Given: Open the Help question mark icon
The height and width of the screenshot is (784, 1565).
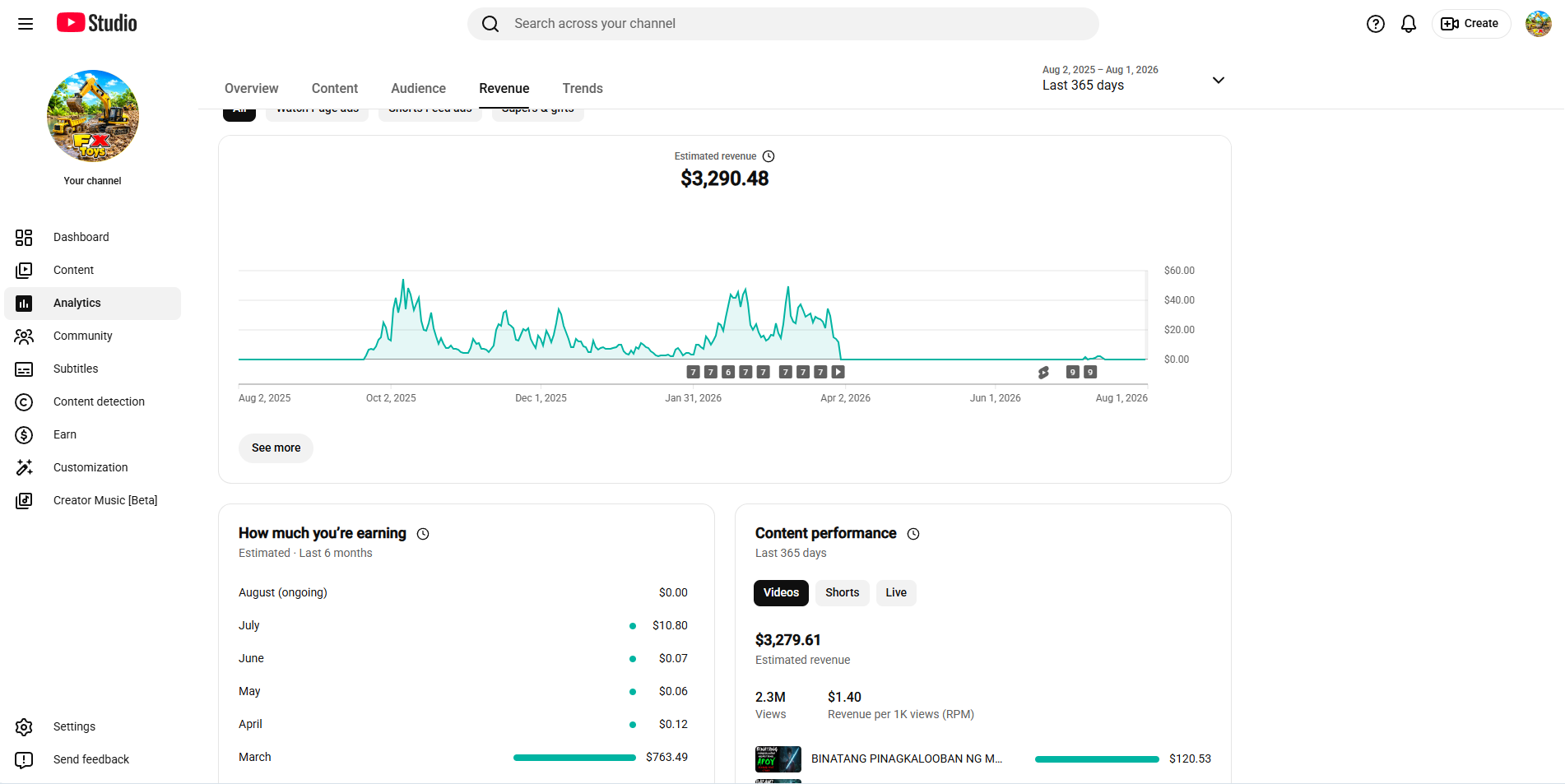Looking at the screenshot, I should tap(1376, 24).
